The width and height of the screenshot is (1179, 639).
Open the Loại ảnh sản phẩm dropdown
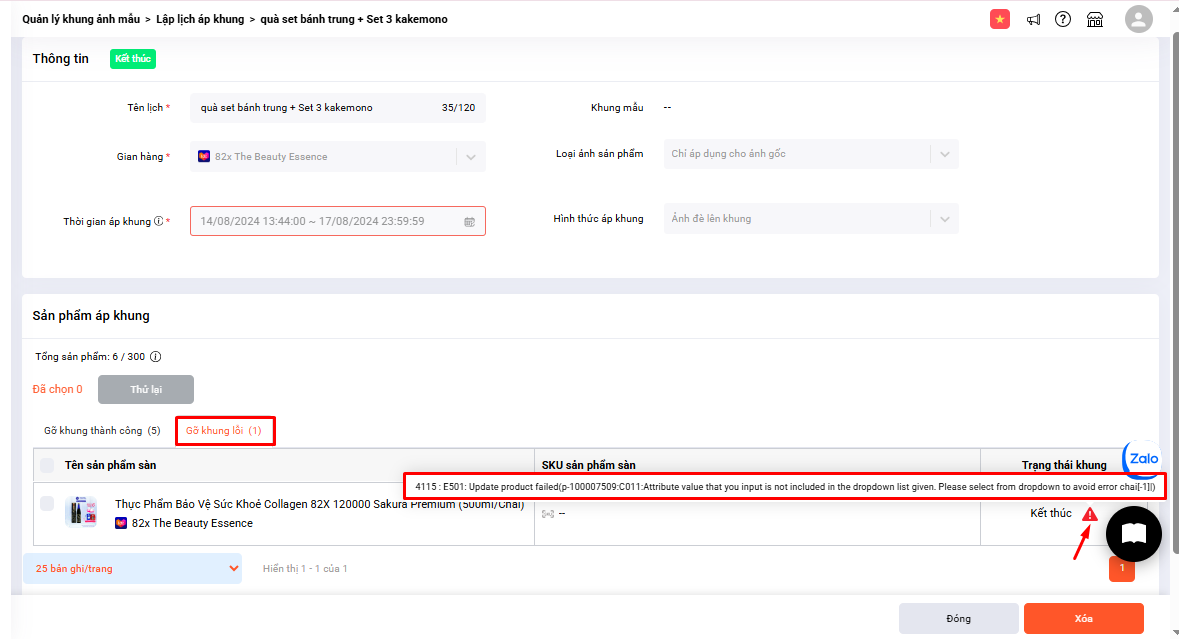coord(943,154)
